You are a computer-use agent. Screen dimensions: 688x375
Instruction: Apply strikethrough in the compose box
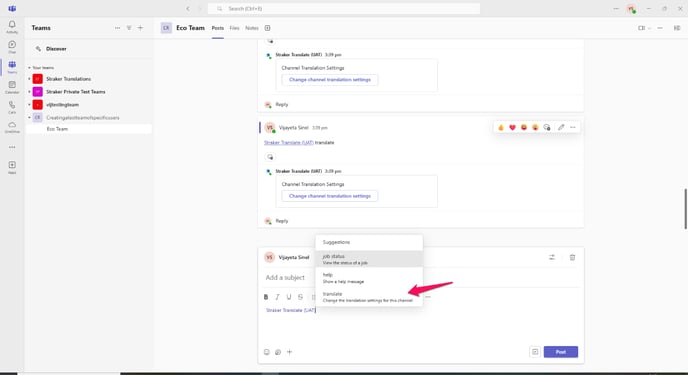coord(300,297)
